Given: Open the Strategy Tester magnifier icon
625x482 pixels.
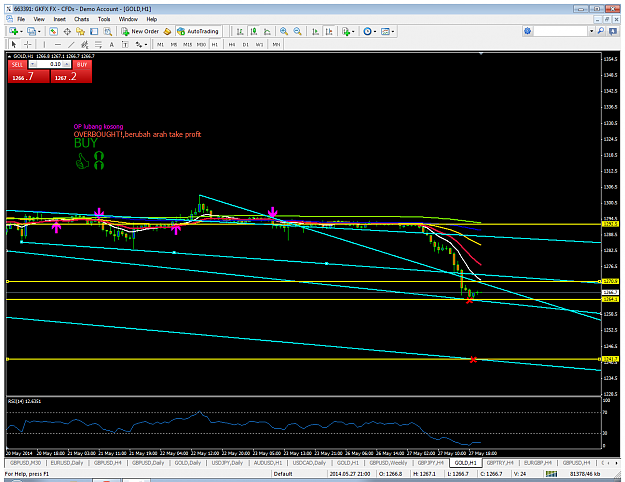Looking at the screenshot, I should click(x=108, y=31).
